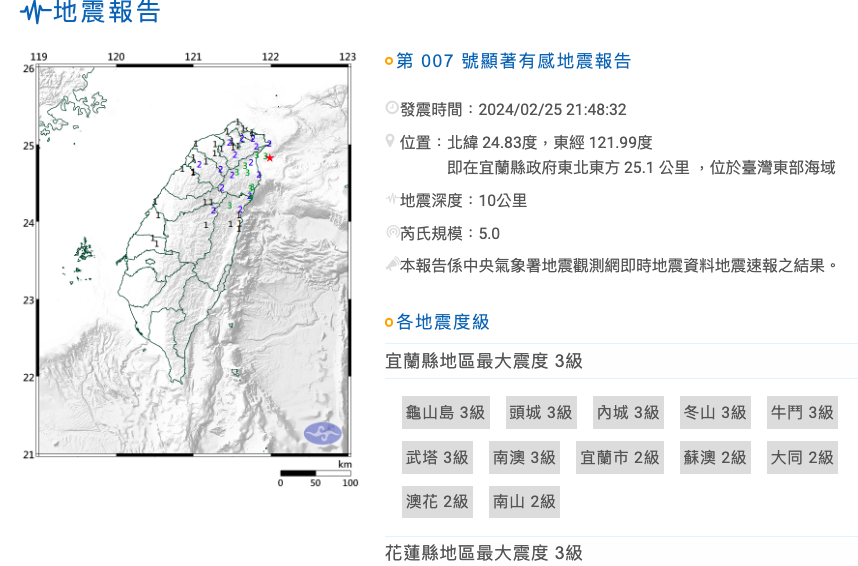Click the location pin icon next to 位置

390,141
